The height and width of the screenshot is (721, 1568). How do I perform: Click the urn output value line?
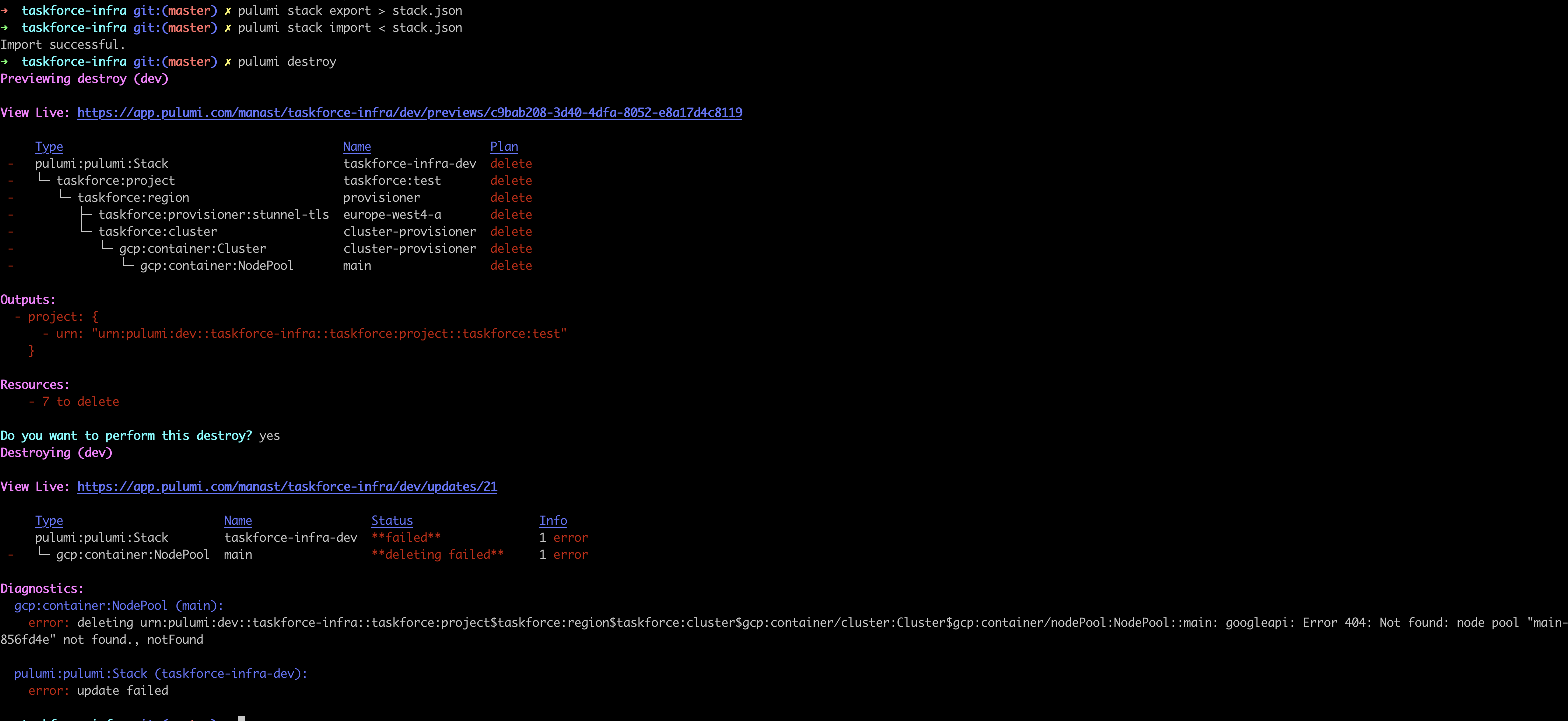304,334
